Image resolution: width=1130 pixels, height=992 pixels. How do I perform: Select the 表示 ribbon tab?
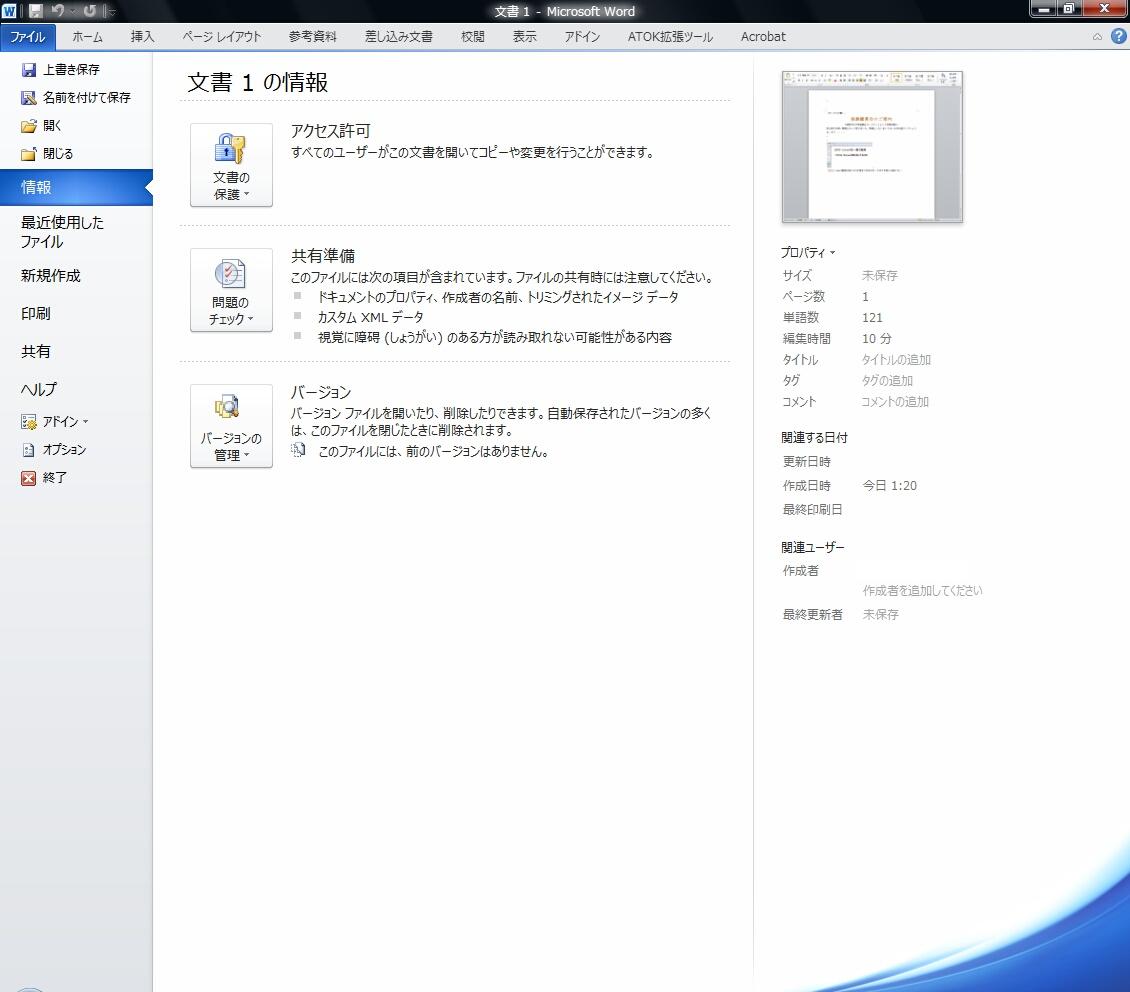(x=525, y=37)
